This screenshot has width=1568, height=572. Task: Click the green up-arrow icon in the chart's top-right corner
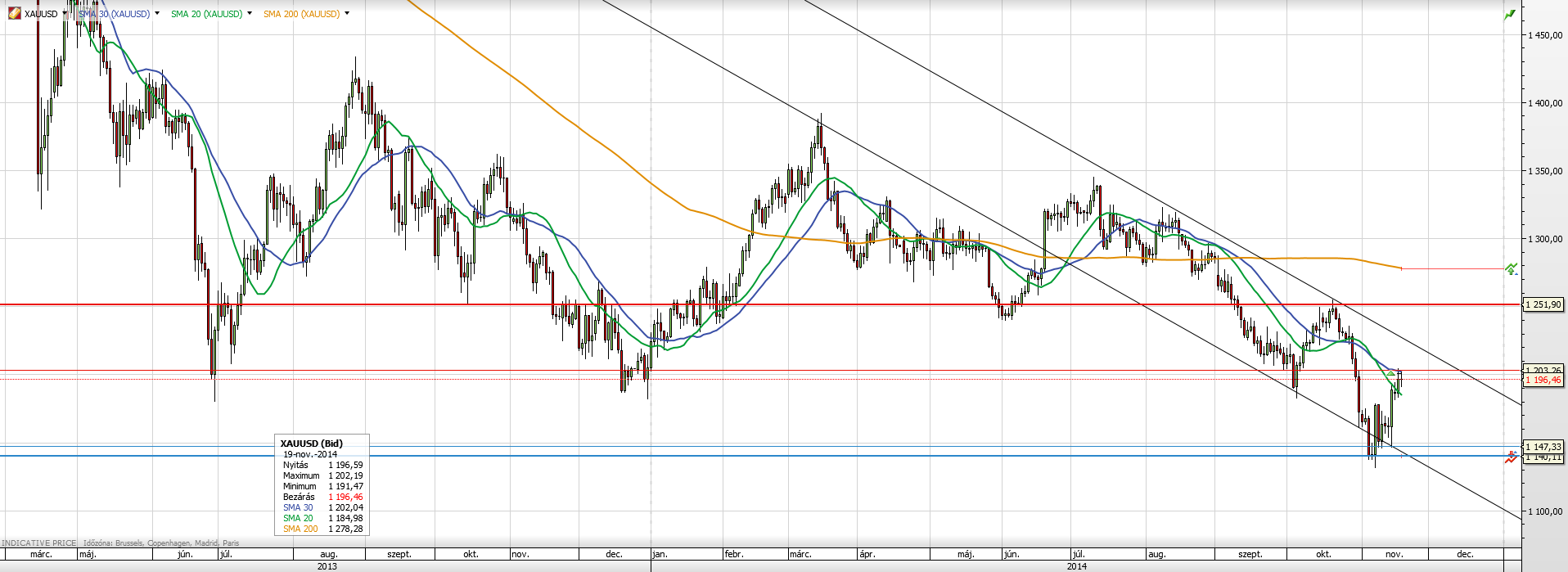1510,15
